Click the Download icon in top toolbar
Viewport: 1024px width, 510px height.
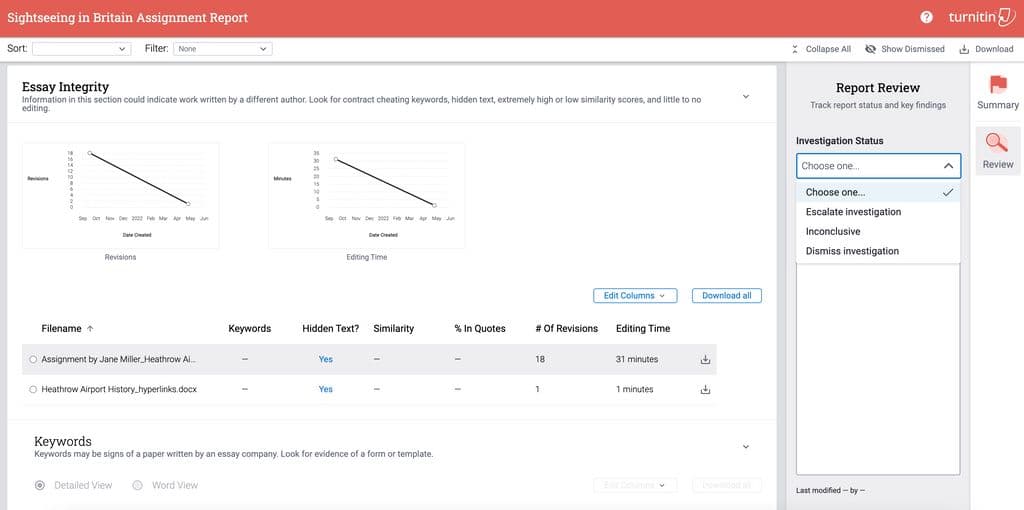(x=964, y=49)
